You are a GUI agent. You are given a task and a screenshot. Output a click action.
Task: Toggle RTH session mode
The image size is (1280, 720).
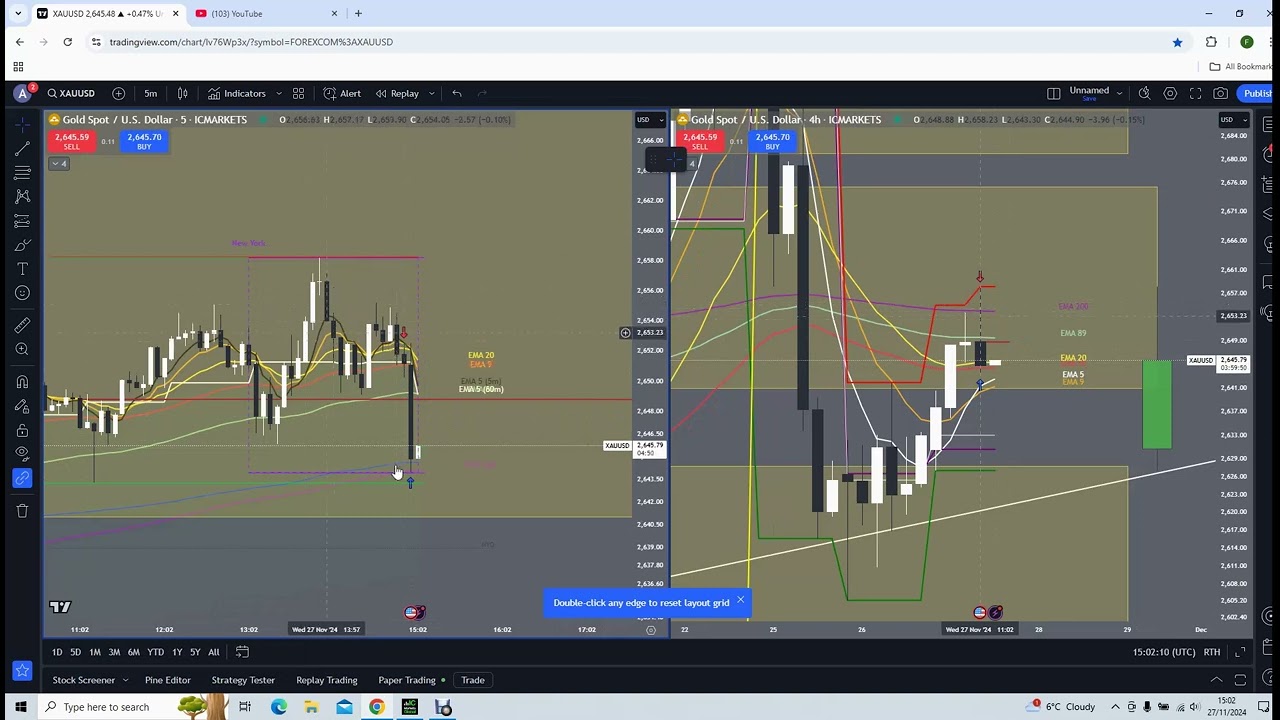[1211, 652]
